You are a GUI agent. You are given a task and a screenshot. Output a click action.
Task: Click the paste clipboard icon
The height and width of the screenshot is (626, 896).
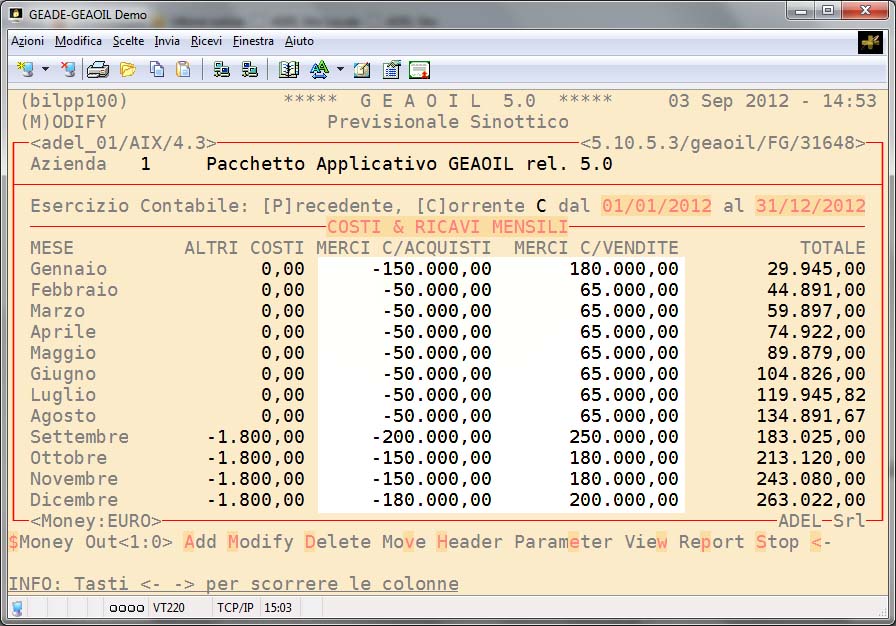click(183, 69)
